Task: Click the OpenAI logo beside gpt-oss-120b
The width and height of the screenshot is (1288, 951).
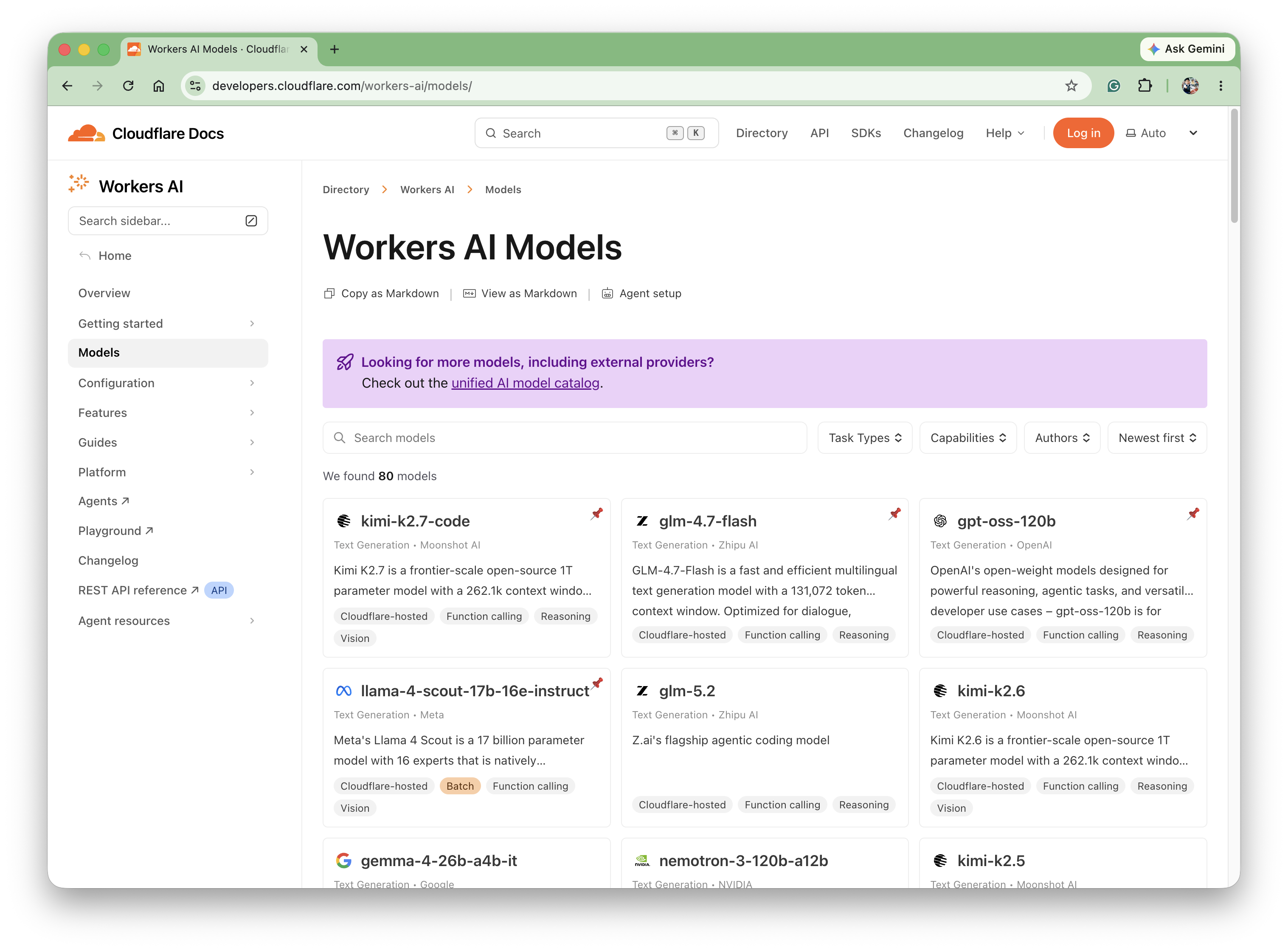Action: click(940, 521)
